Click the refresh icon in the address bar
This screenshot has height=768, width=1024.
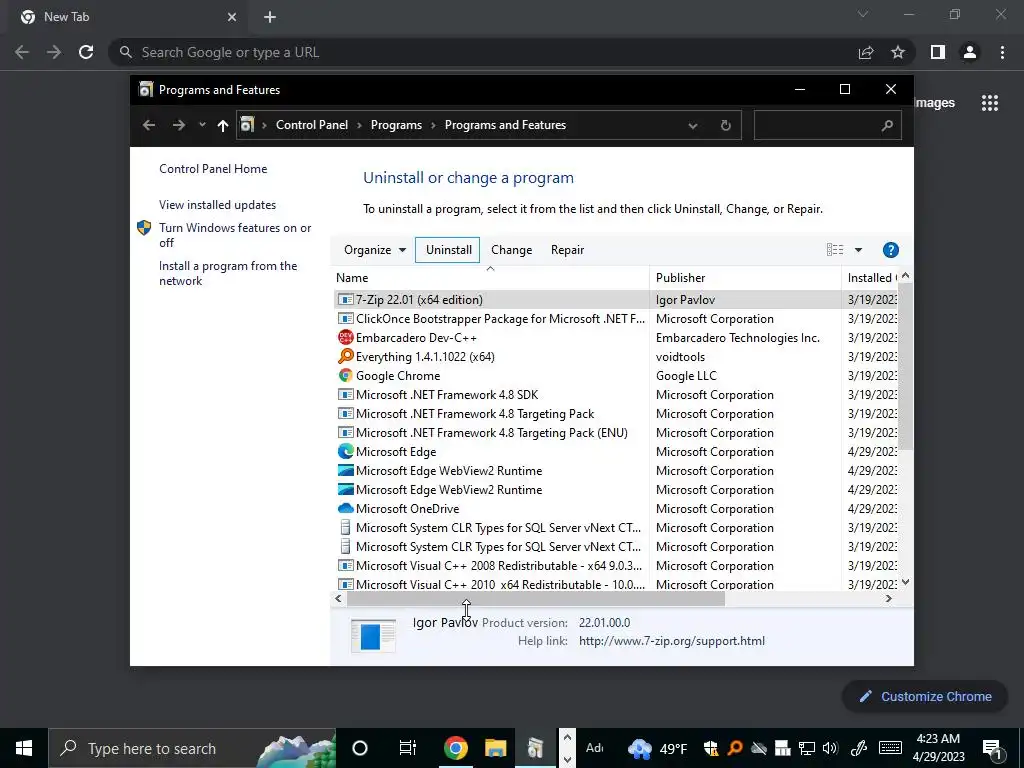726,125
